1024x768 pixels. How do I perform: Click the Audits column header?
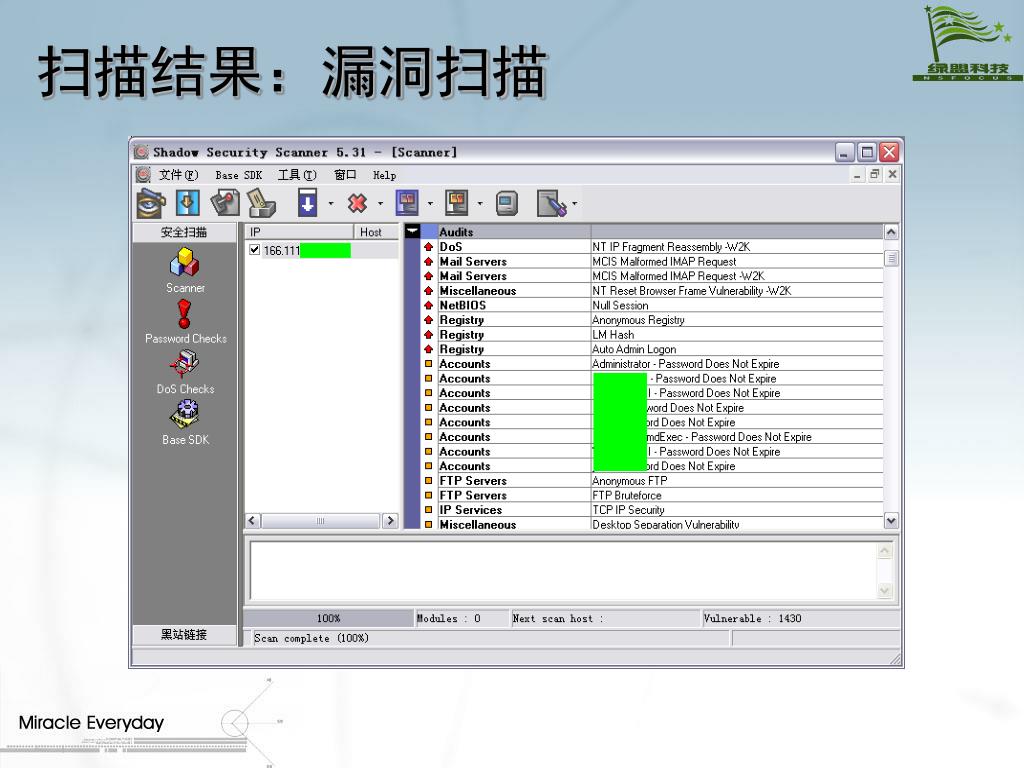pos(514,232)
